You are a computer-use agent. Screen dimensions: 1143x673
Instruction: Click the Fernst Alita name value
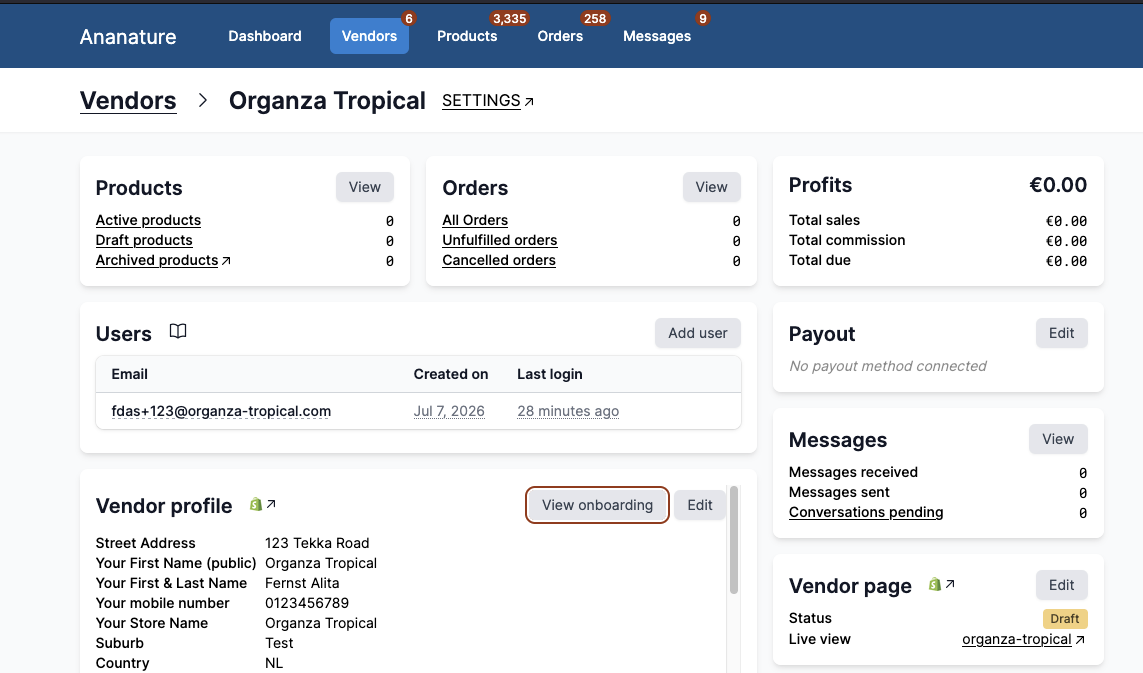point(302,583)
